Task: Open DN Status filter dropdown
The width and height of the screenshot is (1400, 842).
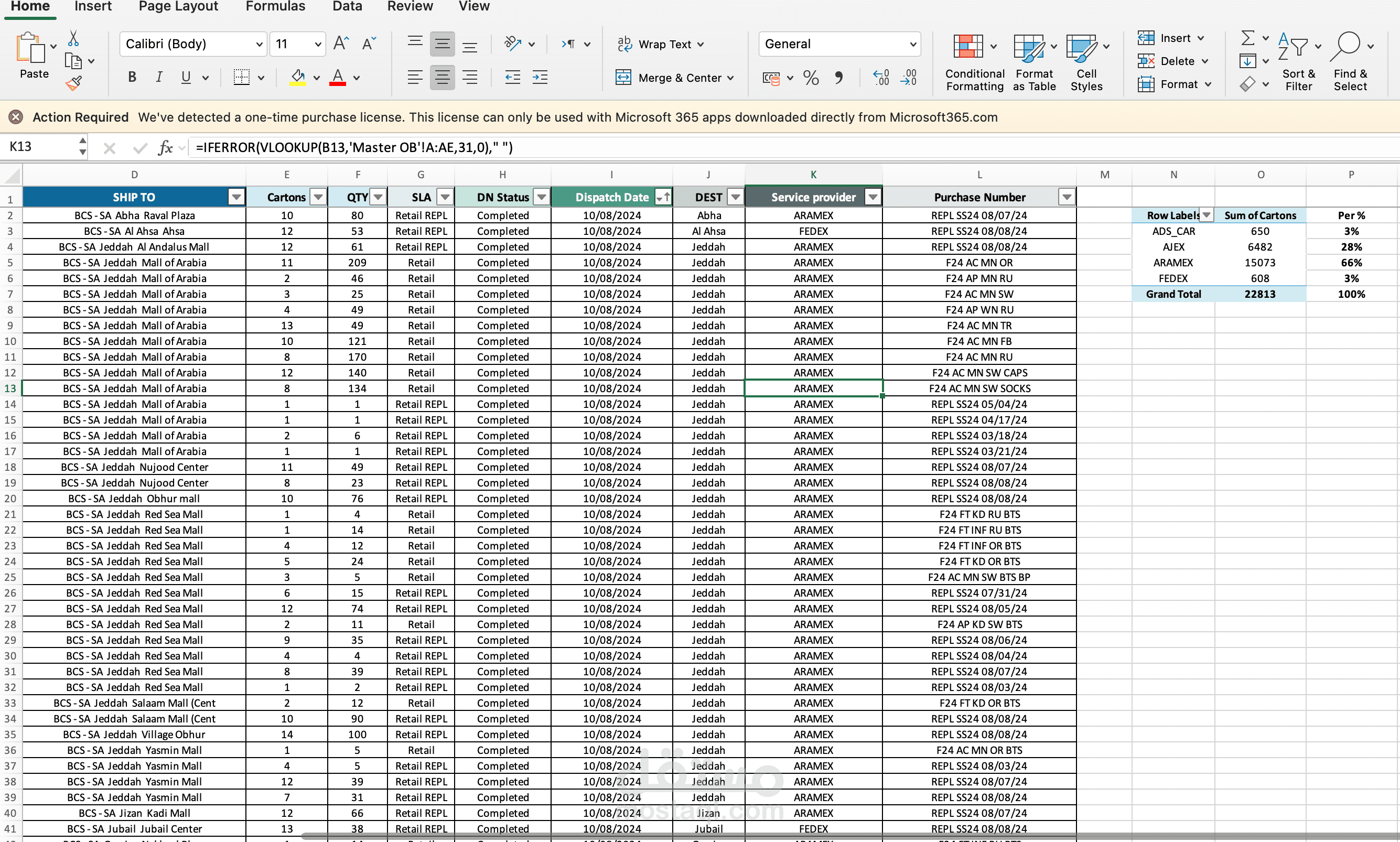Action: (542, 198)
